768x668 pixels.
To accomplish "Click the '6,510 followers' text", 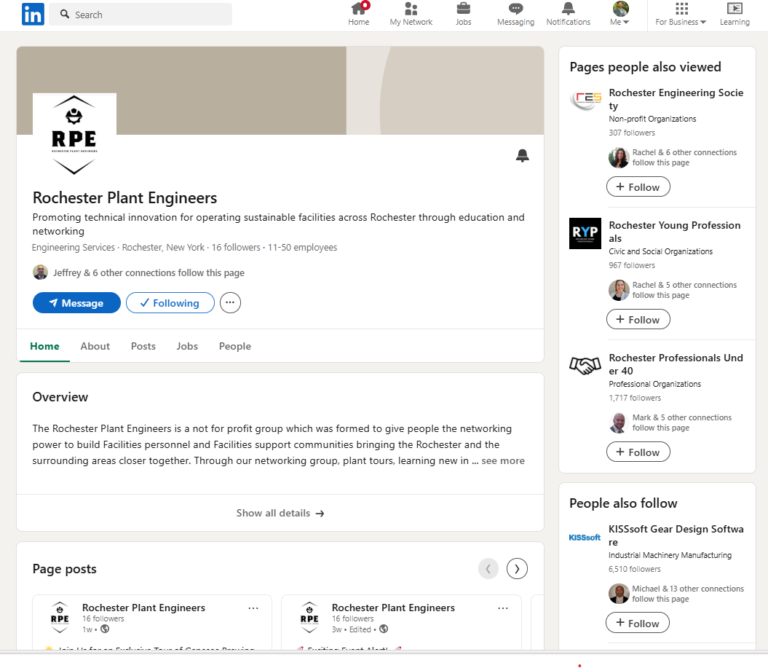I will (x=634, y=569).
